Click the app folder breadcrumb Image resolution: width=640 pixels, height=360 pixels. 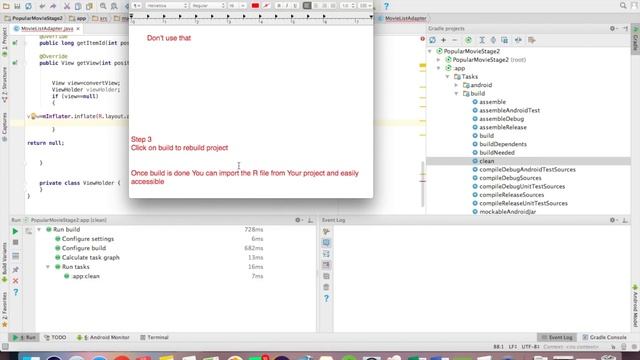78,18
